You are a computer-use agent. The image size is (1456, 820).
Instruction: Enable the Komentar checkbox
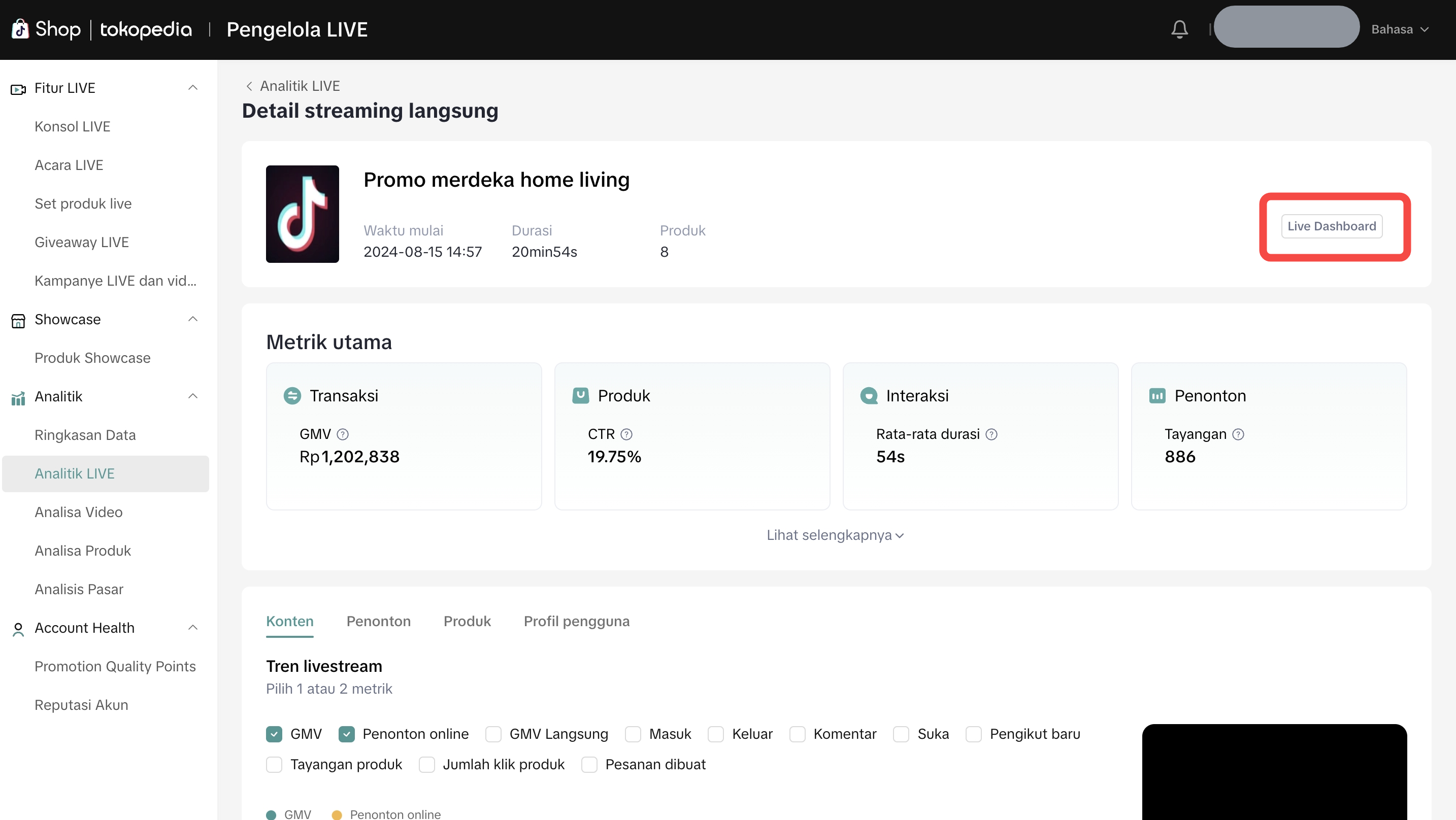(797, 734)
